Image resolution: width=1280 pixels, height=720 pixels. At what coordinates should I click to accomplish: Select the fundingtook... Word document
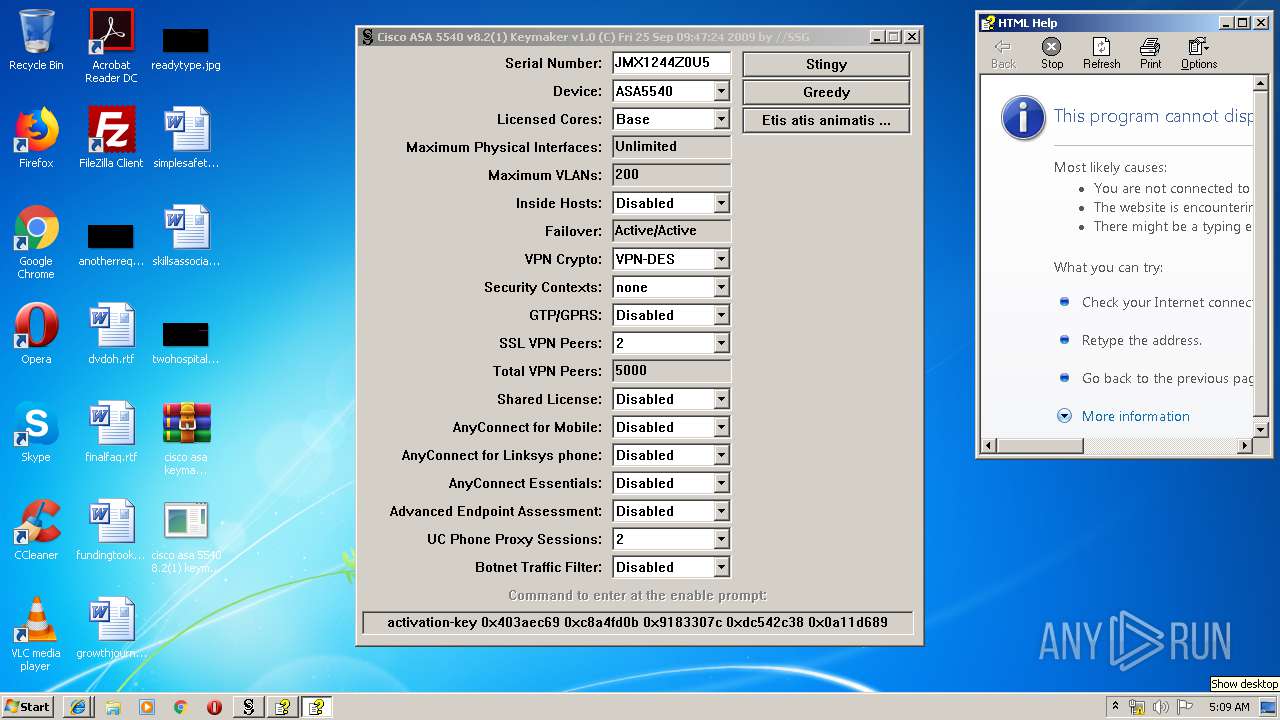point(111,530)
